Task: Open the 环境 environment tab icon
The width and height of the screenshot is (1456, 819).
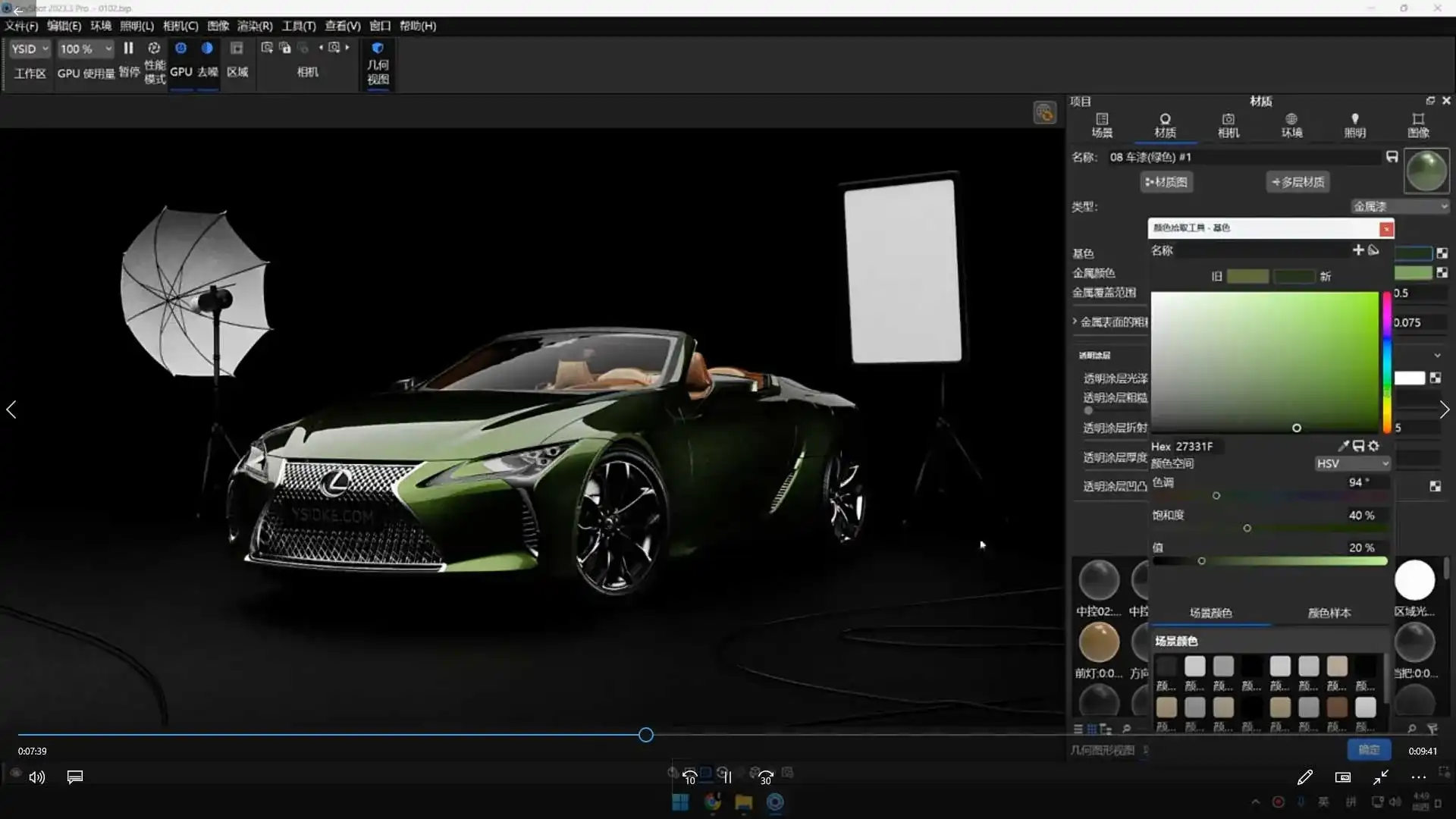Action: pyautogui.click(x=1291, y=120)
